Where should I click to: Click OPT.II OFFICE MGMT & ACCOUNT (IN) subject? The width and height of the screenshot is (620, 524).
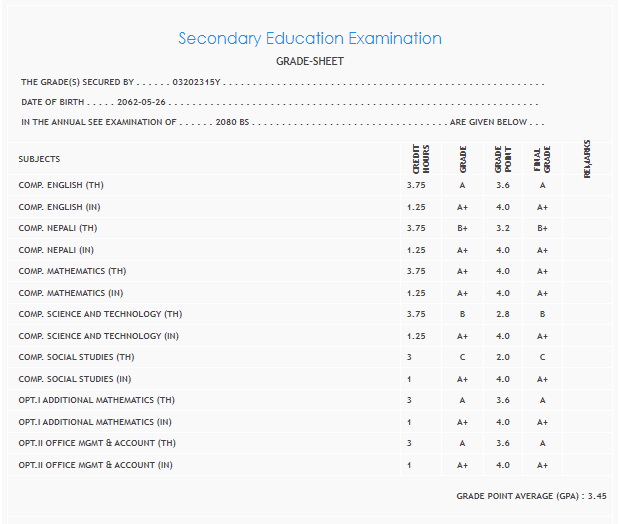click(95, 465)
